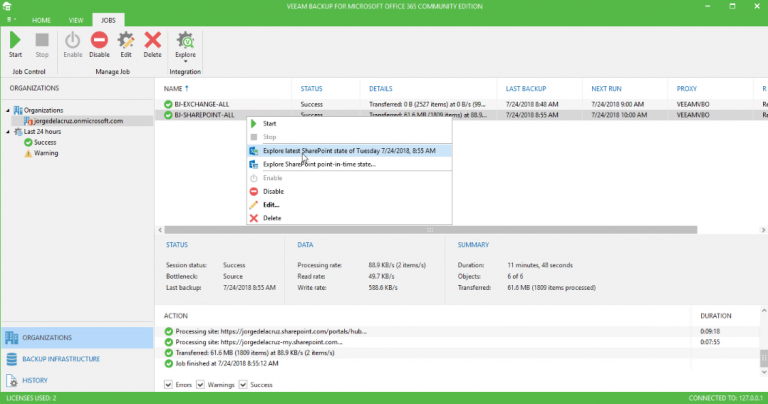Click BJ-SHAREPOINT-ALL green success icon
Screen dimensions: 768x404
(x=168, y=115)
